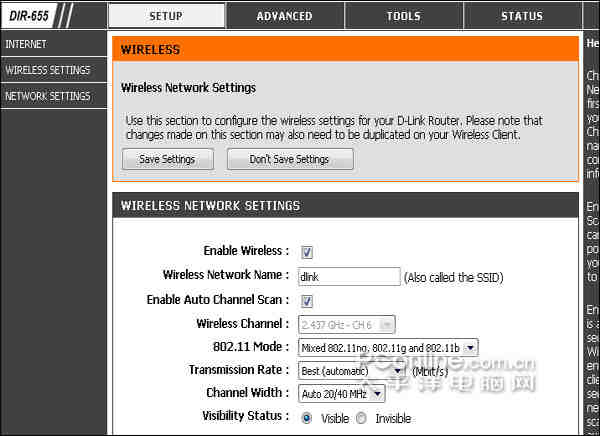Viewport: 600px width, 436px height.
Task: Toggle the Enable Wireless checkbox
Action: (x=307, y=252)
